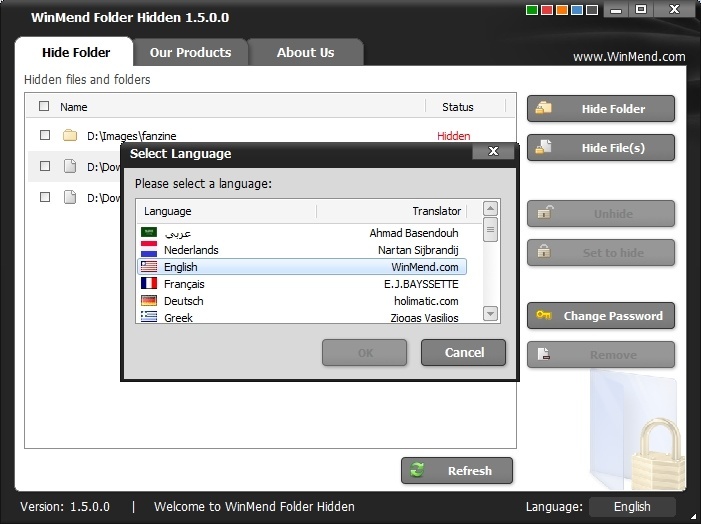Image resolution: width=701 pixels, height=524 pixels.
Task: Click the Remove button
Action: point(600,355)
